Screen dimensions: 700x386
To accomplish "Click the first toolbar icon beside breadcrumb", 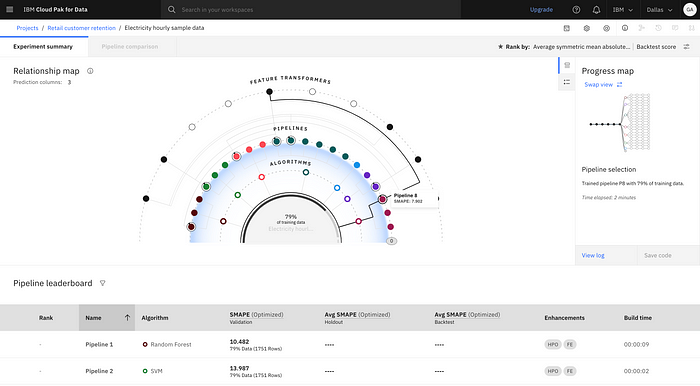I will click(567, 28).
